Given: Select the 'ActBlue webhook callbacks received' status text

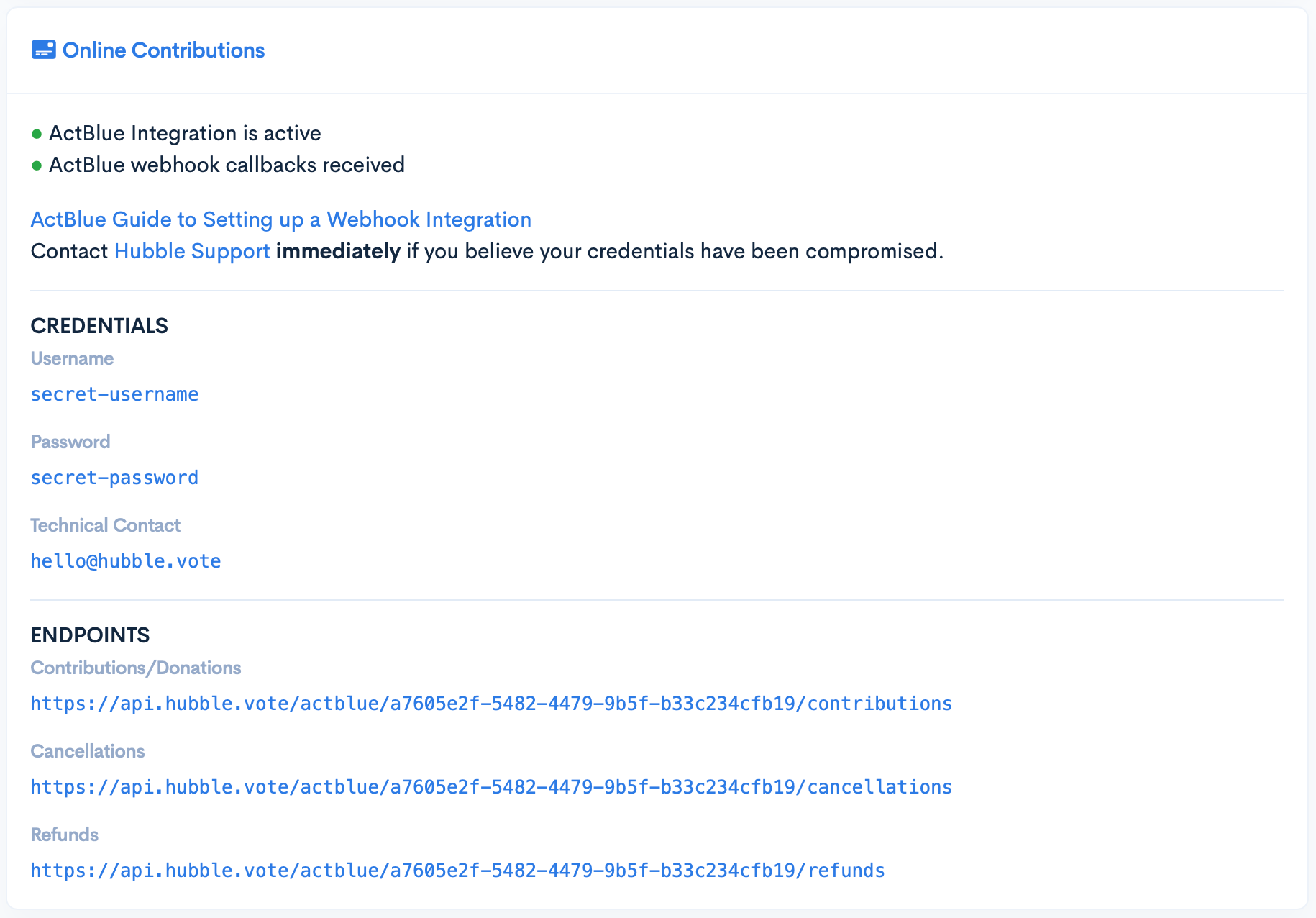Looking at the screenshot, I should click(x=227, y=165).
